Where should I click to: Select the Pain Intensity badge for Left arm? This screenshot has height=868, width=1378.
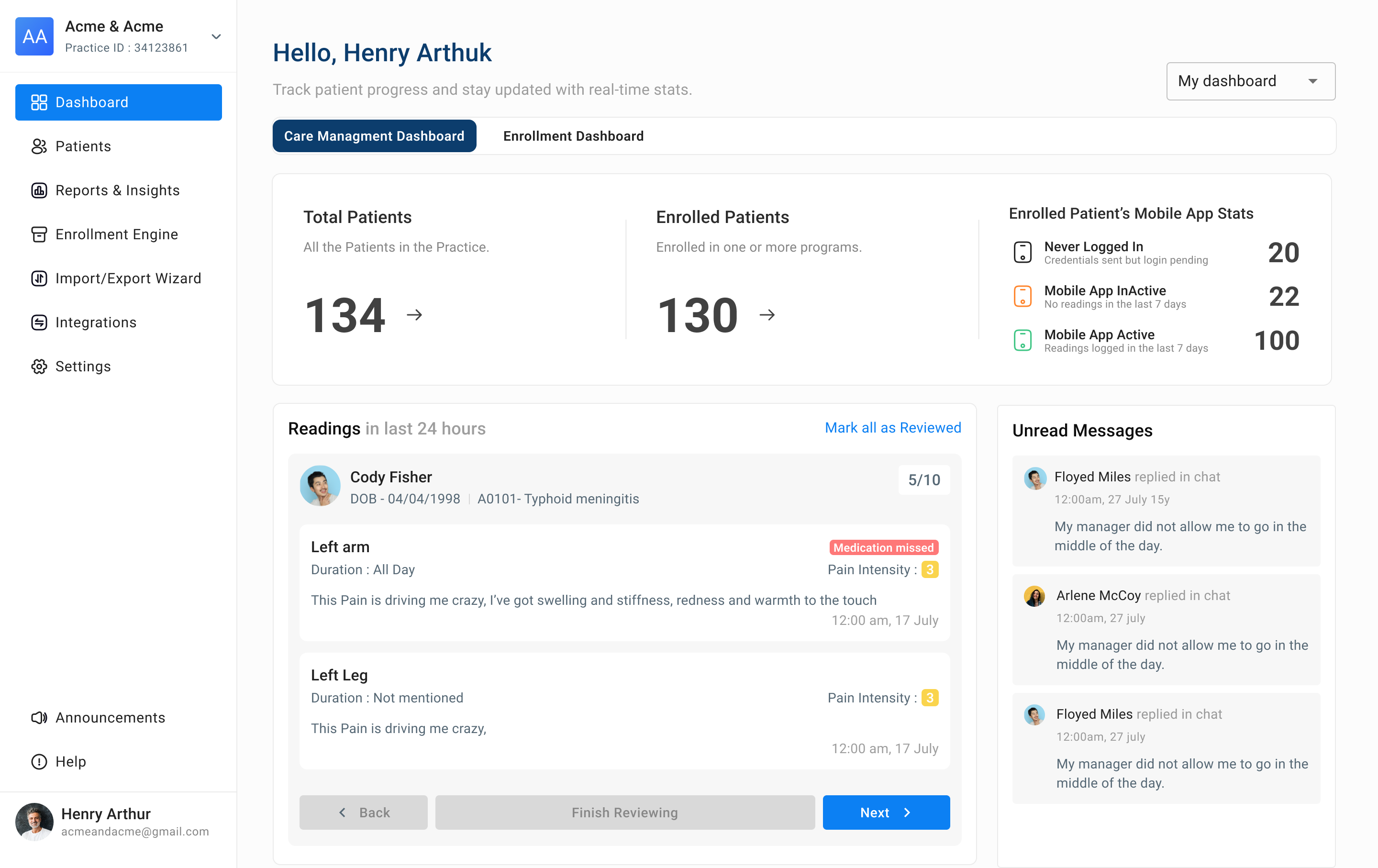pos(930,569)
